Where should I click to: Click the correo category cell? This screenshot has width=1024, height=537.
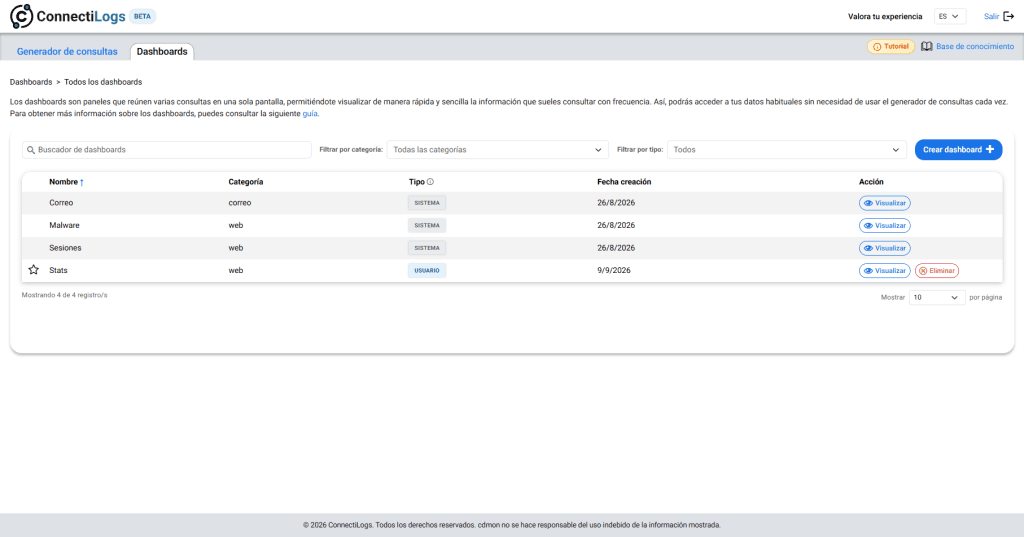tap(240, 203)
